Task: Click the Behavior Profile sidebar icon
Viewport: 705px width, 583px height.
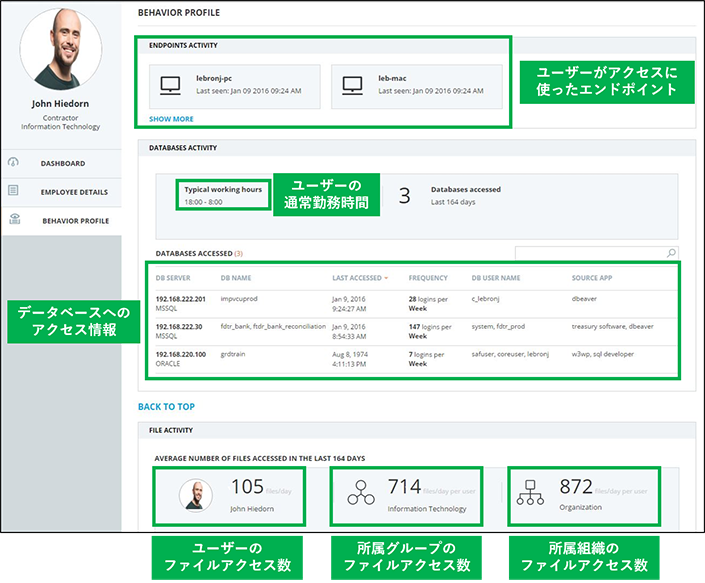Action: pyautogui.click(x=14, y=220)
